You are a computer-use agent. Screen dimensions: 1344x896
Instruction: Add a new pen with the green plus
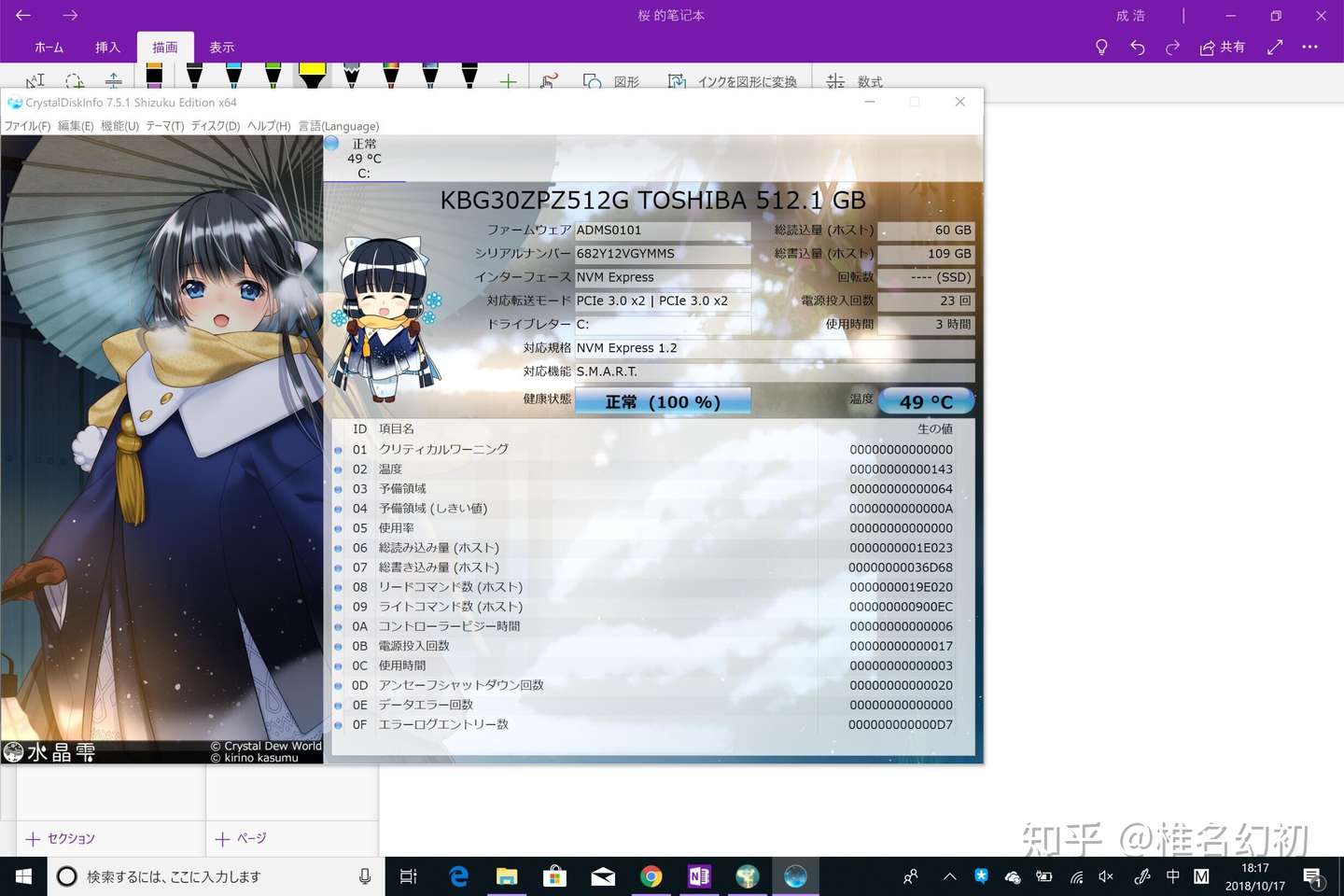pos(508,81)
